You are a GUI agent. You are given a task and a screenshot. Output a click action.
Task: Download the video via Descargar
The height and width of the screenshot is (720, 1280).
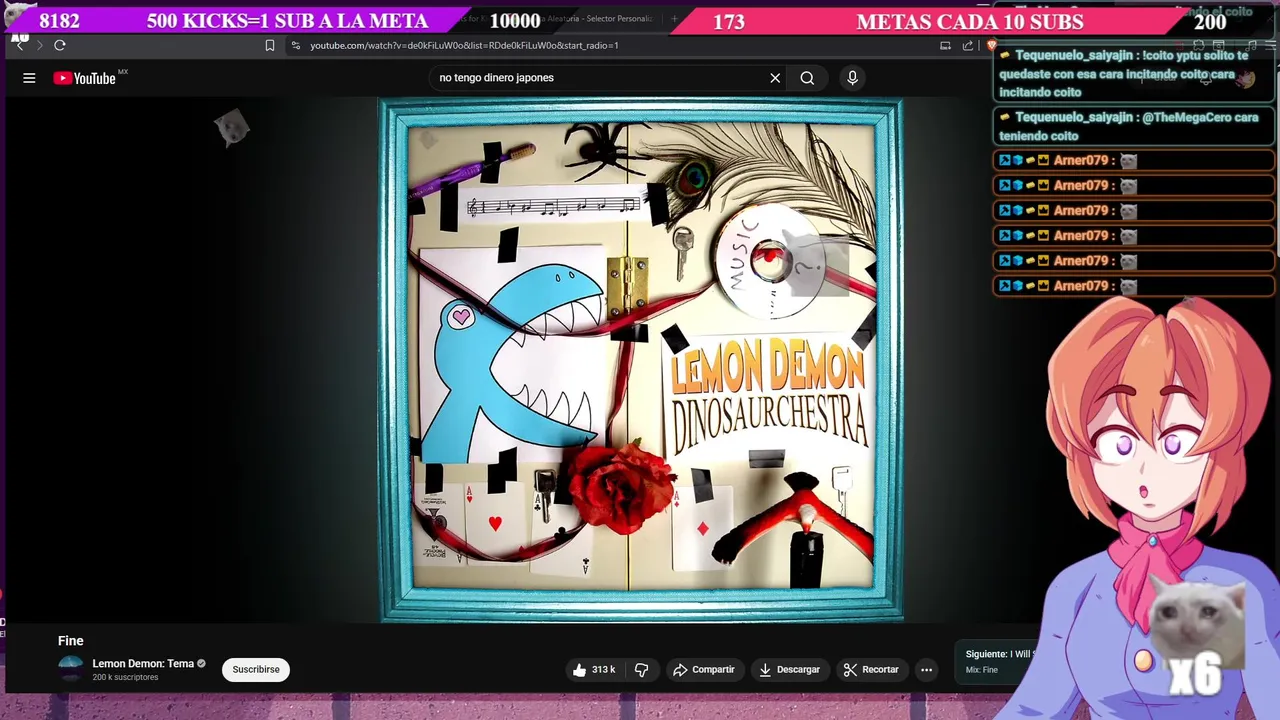[789, 670]
